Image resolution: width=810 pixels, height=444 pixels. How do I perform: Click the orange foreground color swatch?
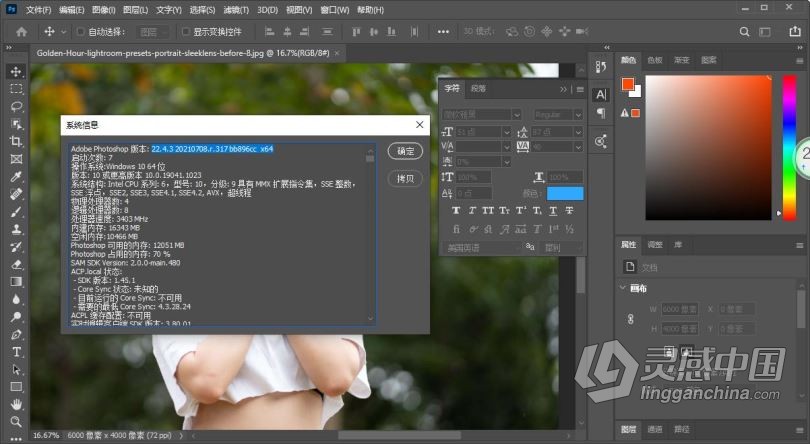click(x=628, y=84)
